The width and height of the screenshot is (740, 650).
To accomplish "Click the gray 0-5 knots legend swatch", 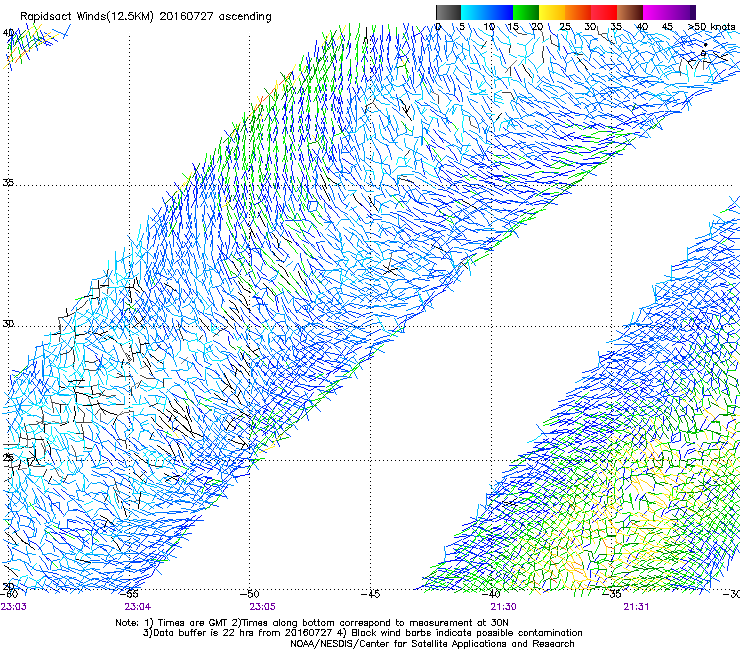I will [x=448, y=12].
